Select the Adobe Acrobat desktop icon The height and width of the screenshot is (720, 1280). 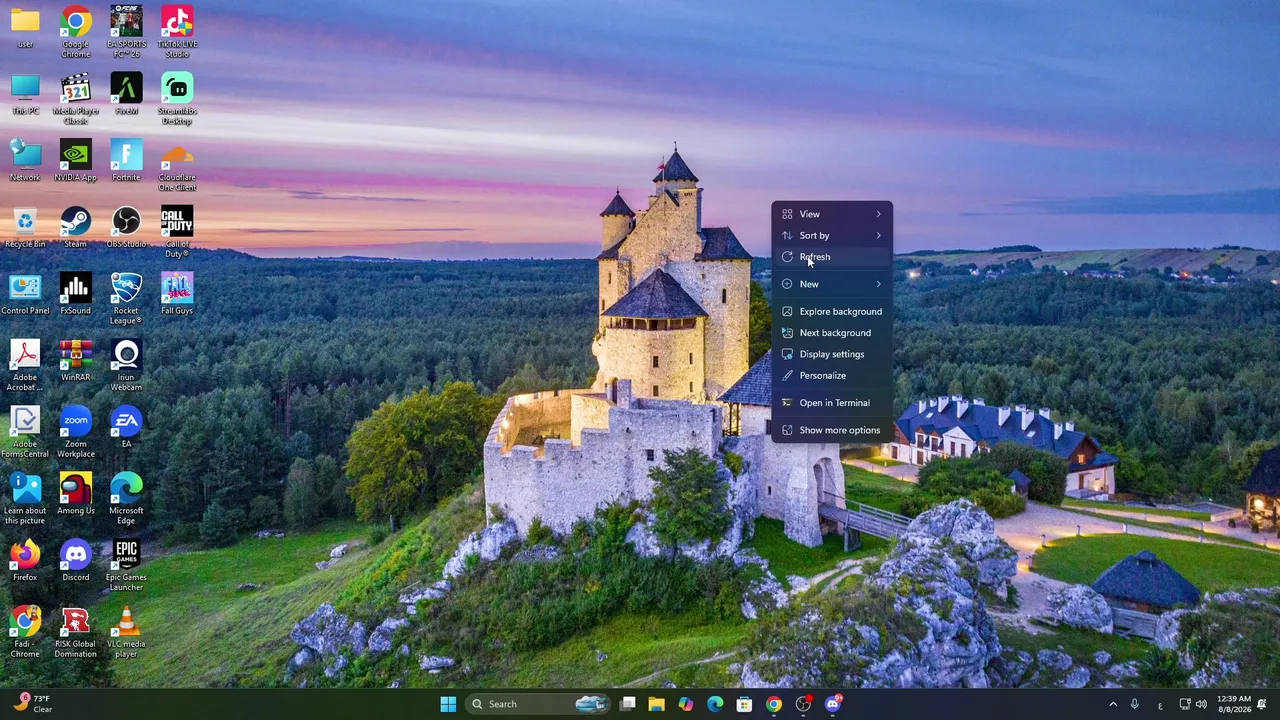click(x=25, y=365)
